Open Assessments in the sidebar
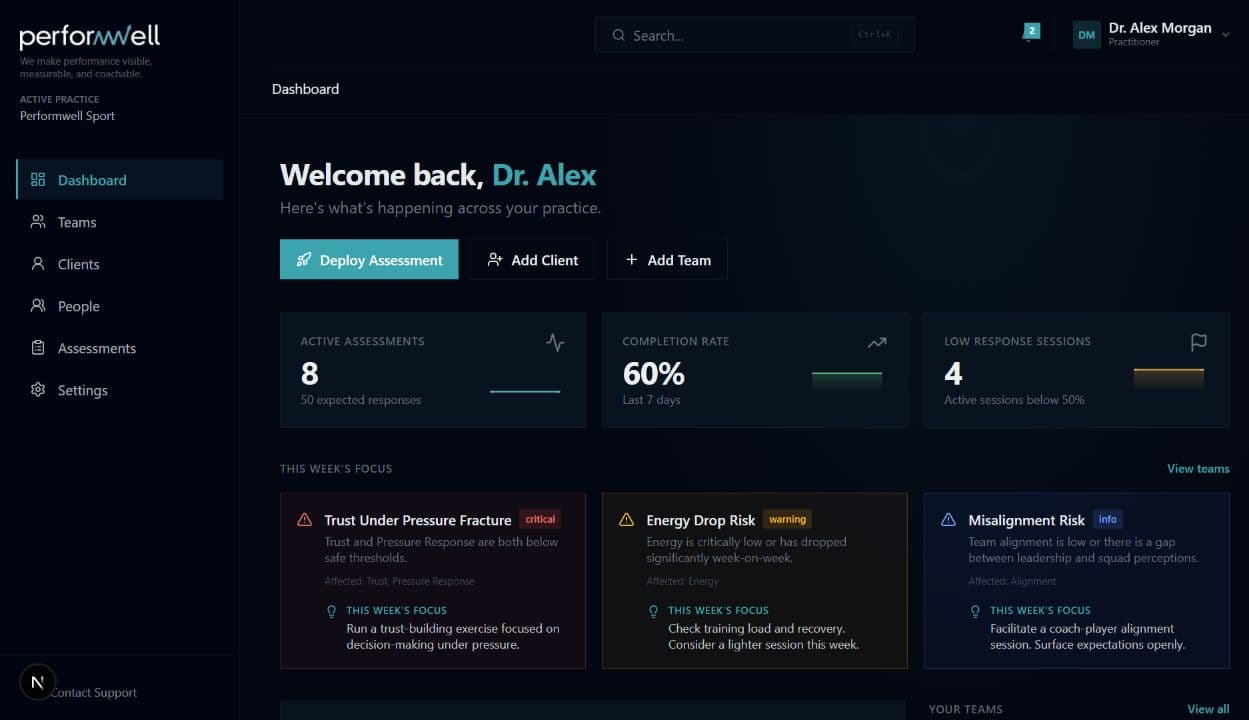1249x720 pixels. pos(120,348)
